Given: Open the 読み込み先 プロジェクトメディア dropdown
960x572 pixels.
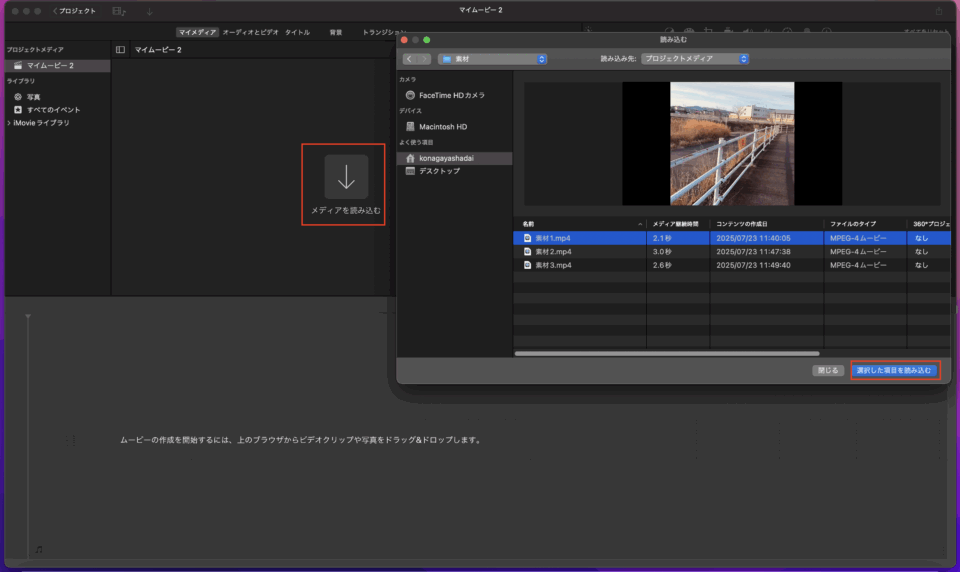Looking at the screenshot, I should (x=695, y=59).
